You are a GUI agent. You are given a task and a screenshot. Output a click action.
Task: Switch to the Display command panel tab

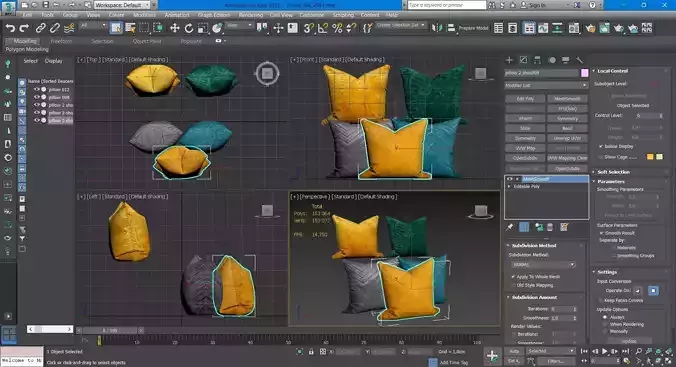point(566,60)
